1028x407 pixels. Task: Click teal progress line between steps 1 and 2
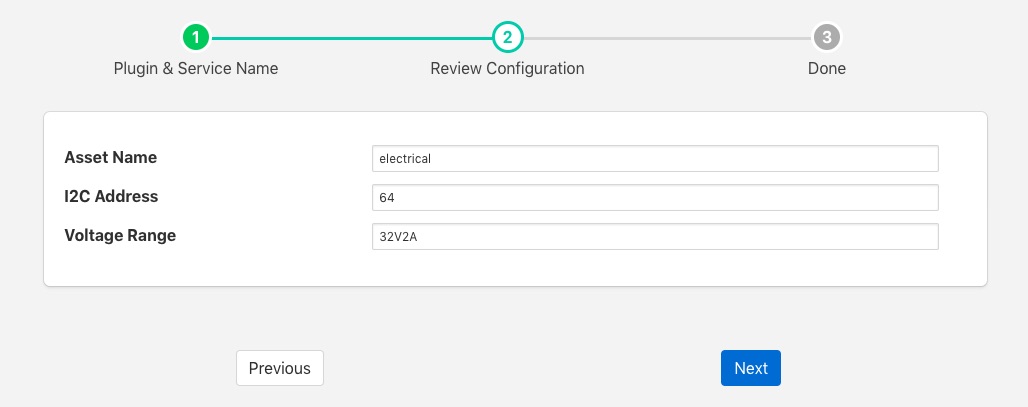pos(350,38)
